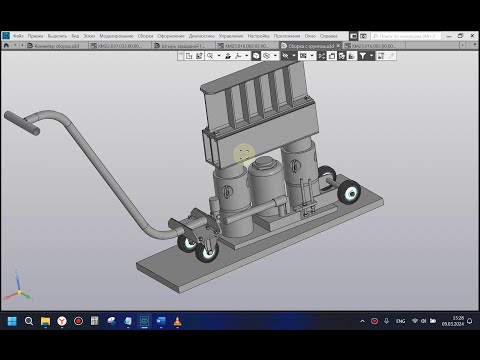This screenshot has width=480, height=360.
Task: Open the Окно menu
Action: point(310,36)
